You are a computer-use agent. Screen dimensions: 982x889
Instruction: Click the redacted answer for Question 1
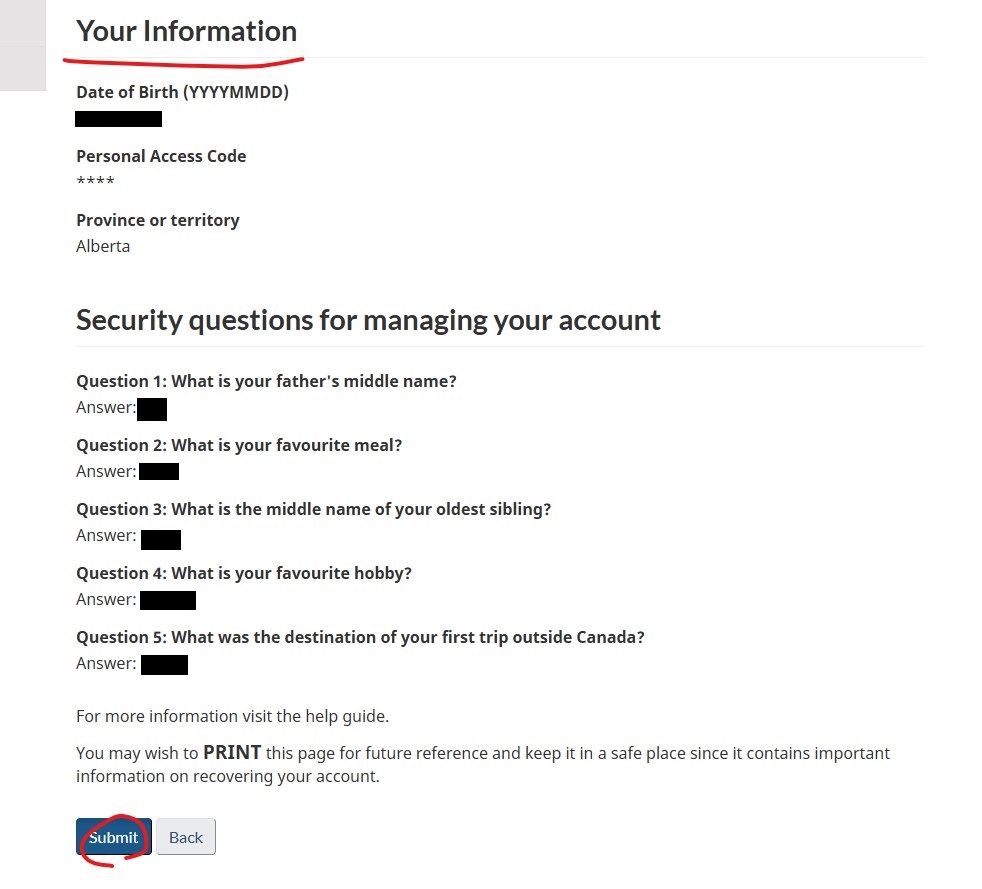152,409
